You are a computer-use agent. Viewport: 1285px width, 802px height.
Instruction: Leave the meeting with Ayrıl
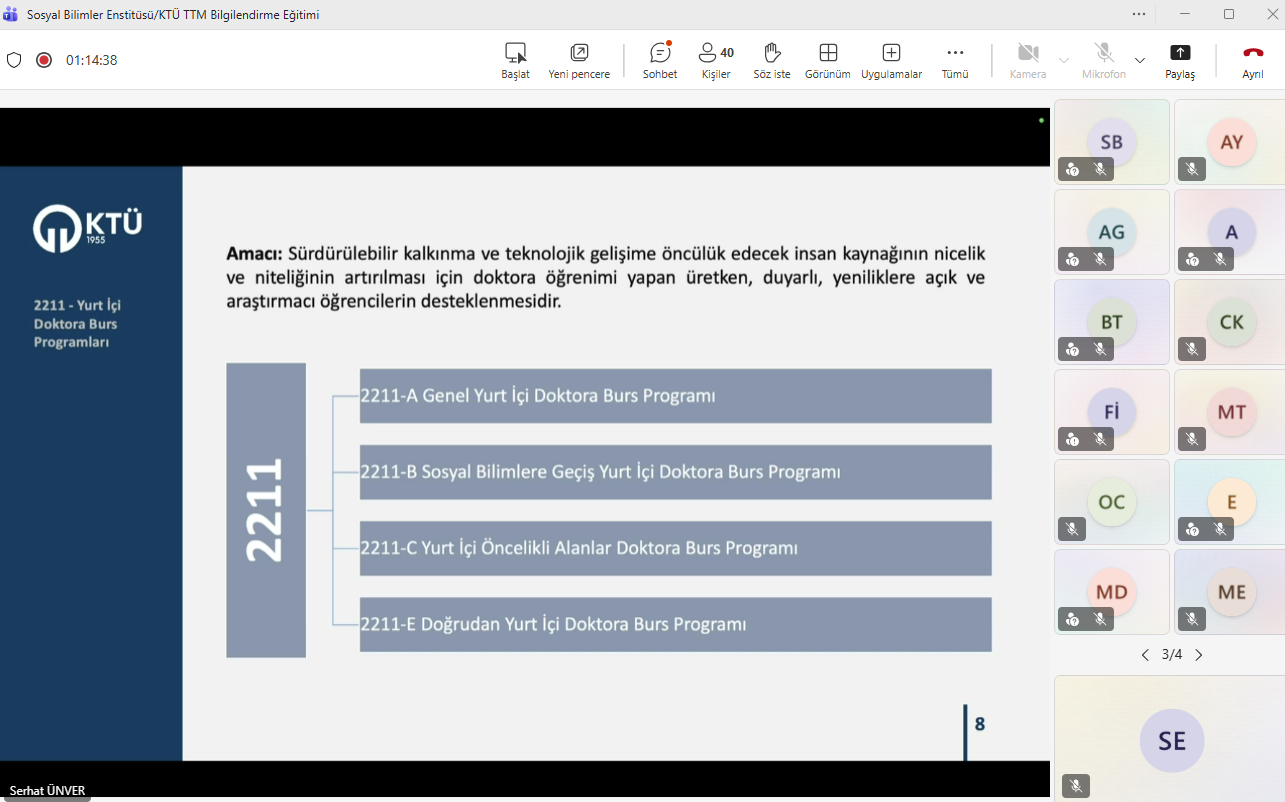(x=1252, y=60)
